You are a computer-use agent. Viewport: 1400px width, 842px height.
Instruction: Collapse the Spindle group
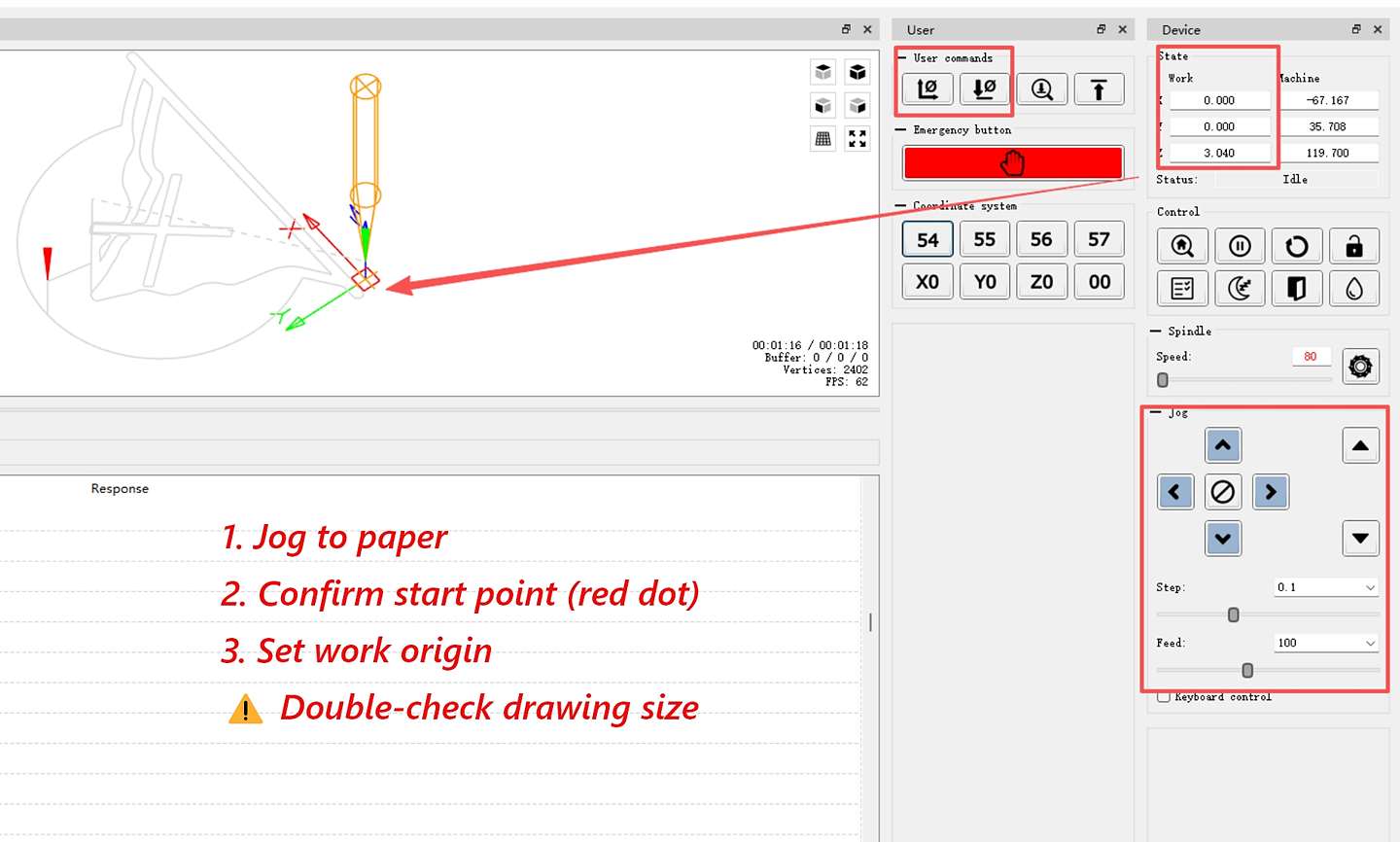click(x=1157, y=332)
